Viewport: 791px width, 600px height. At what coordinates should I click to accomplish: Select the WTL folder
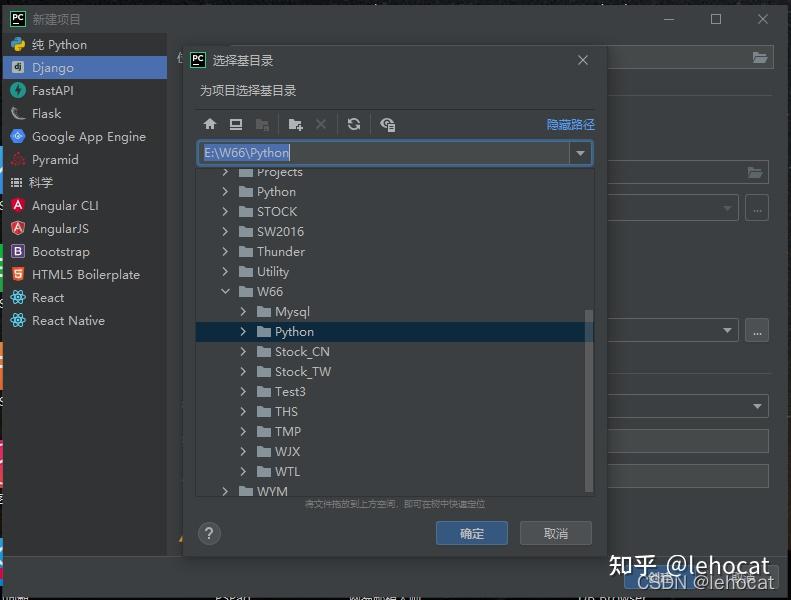(x=287, y=471)
